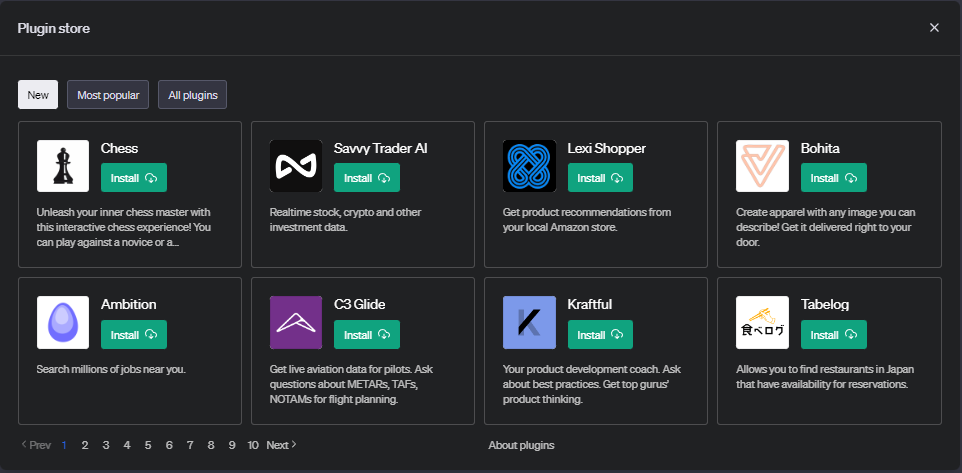This screenshot has height=473, width=962.
Task: Click the Savvy Trader AI infinity logo
Action: 296,166
